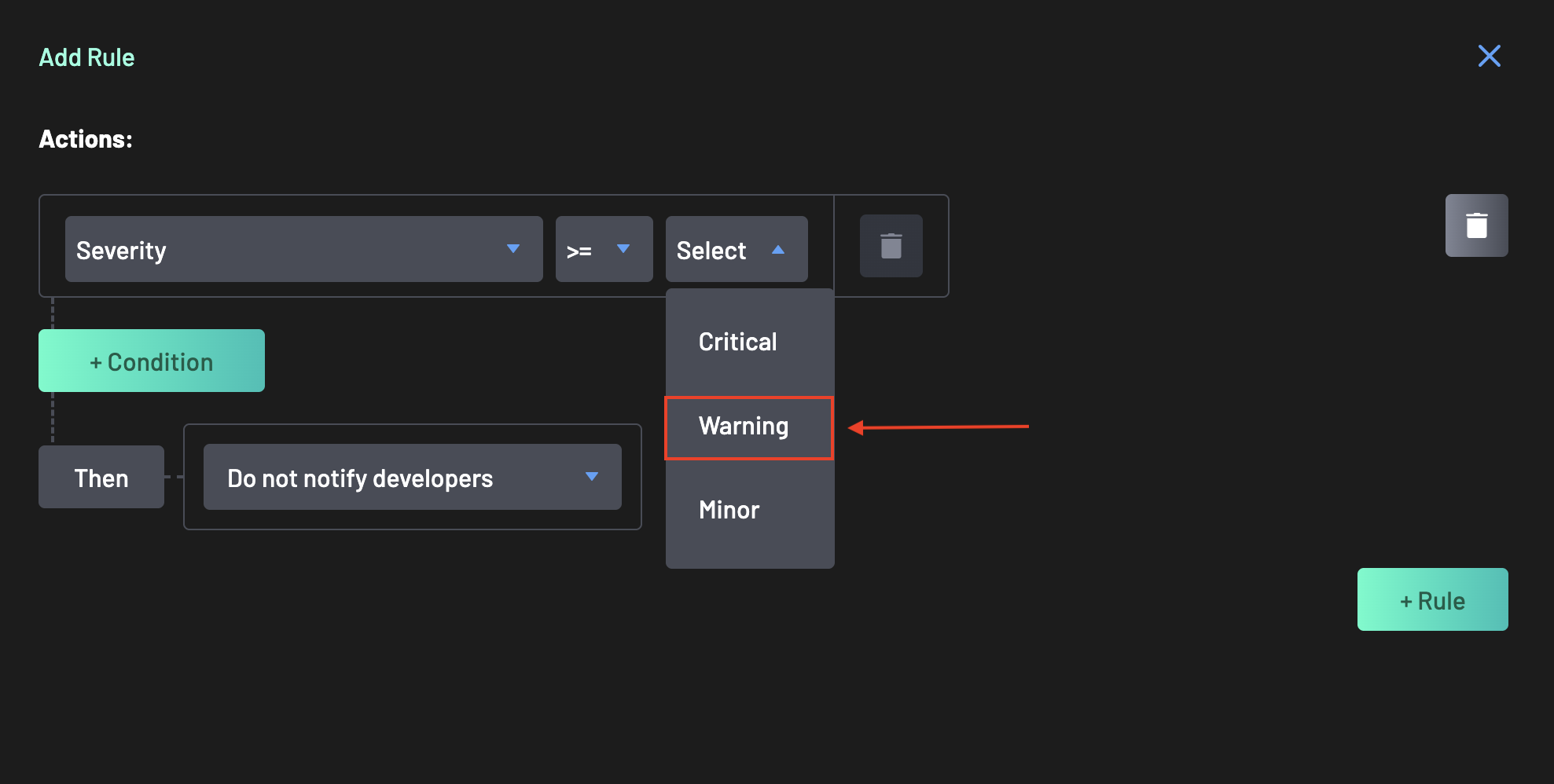Click the dropdown arrow beside the >= operator
The image size is (1554, 784).
point(623,249)
